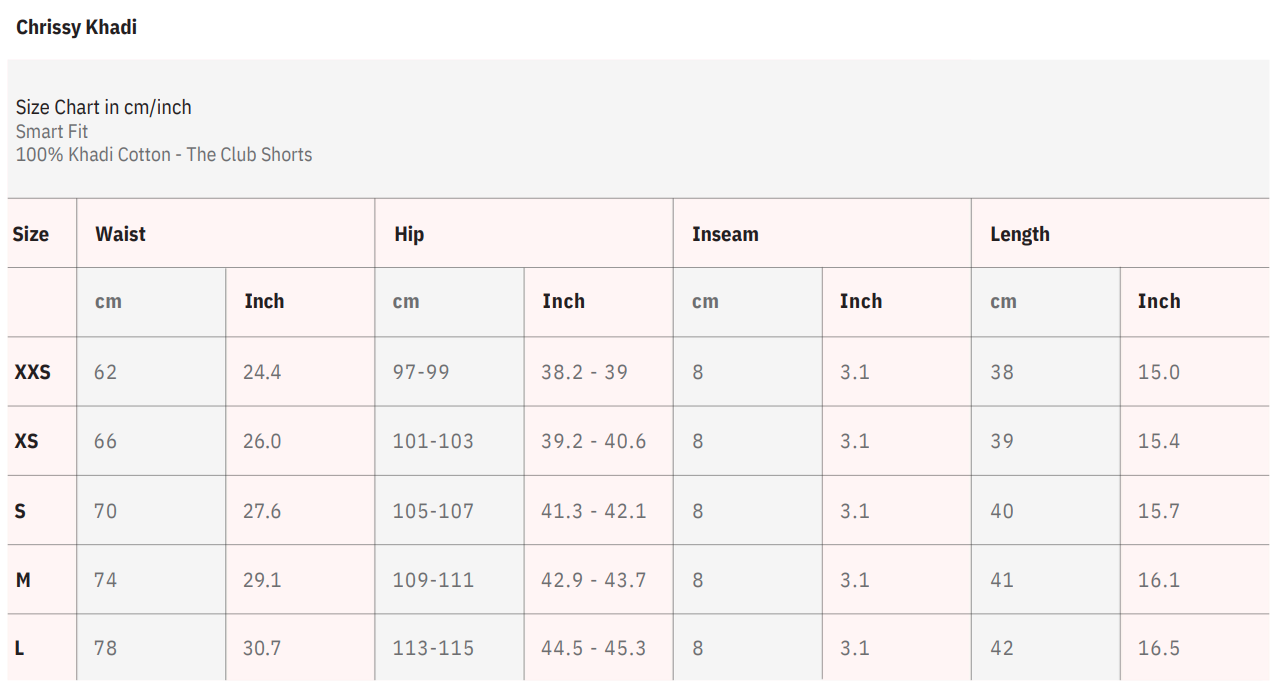1282x693 pixels.
Task: Click the Size header cell
Action: [31, 234]
